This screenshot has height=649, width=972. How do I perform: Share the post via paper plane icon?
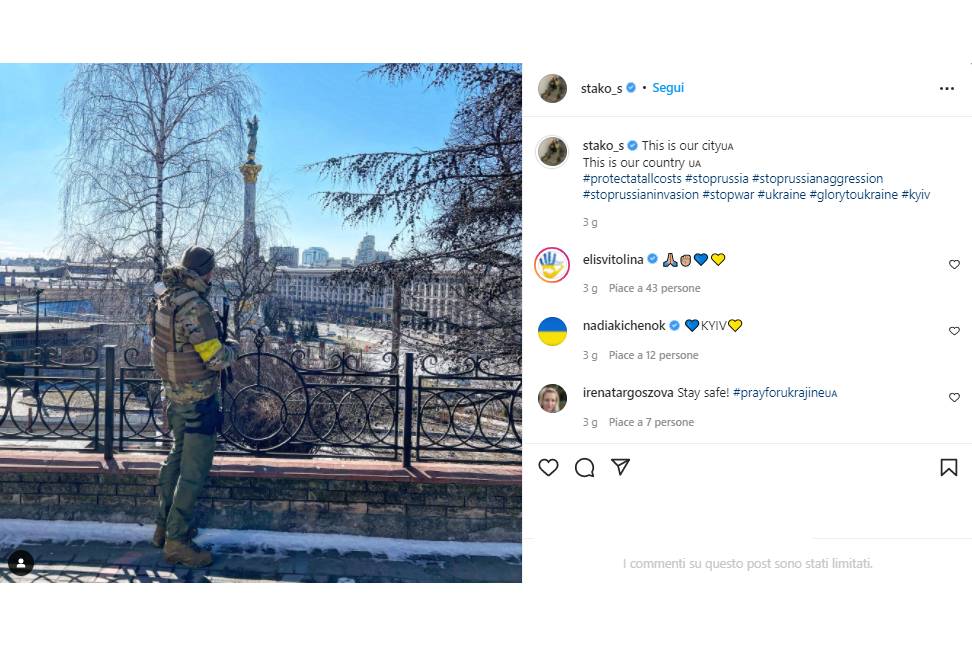621,467
